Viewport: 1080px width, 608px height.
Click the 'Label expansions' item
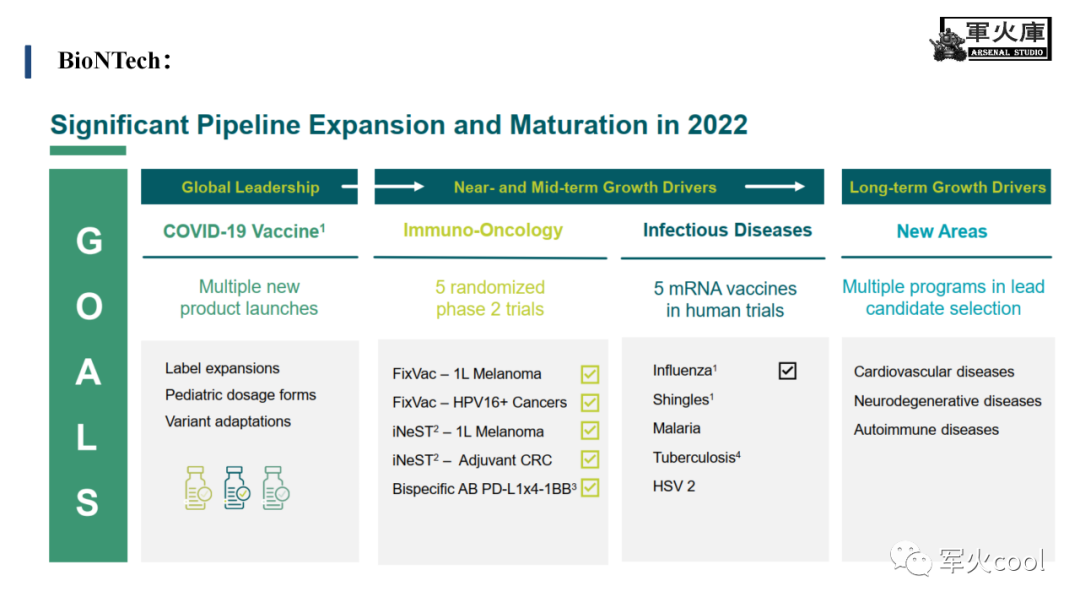[x=222, y=368]
